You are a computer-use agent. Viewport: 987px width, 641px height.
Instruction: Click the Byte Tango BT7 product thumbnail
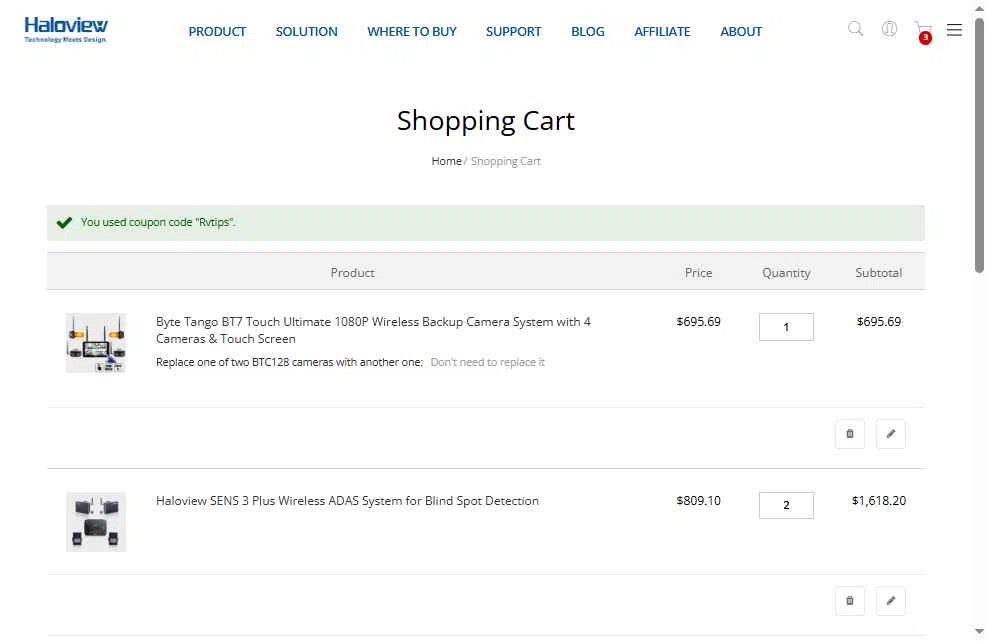[x=96, y=343]
